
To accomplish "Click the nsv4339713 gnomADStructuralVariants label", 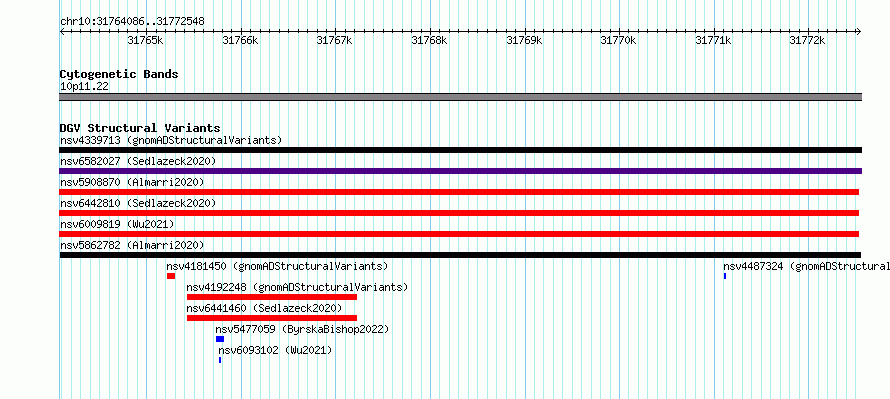I will 171,140.
